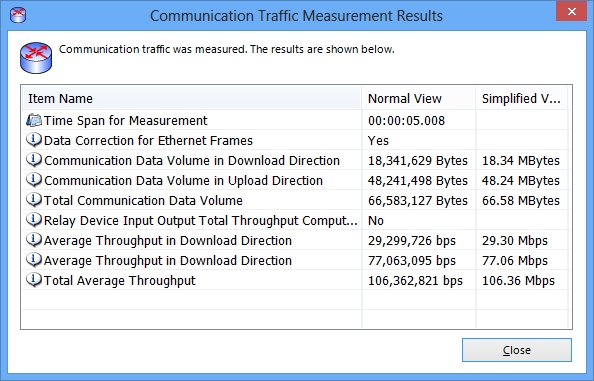
Task: Click the info icon for Relay Device Throughput row
Action: point(34,220)
